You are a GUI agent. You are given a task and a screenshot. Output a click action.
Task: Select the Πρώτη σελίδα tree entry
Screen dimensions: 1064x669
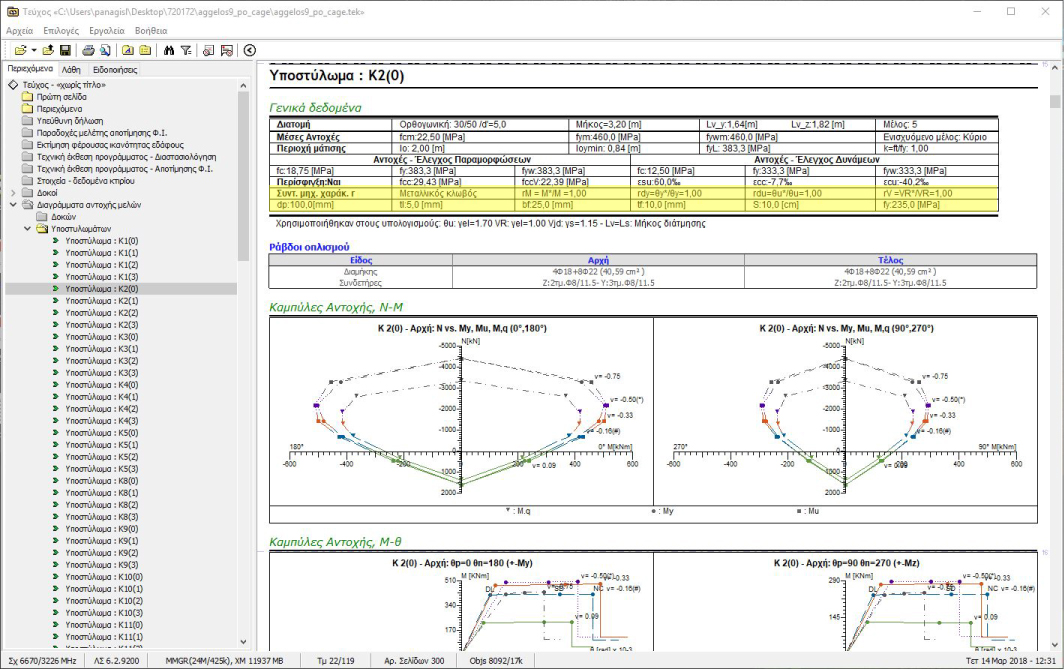[x=59, y=96]
